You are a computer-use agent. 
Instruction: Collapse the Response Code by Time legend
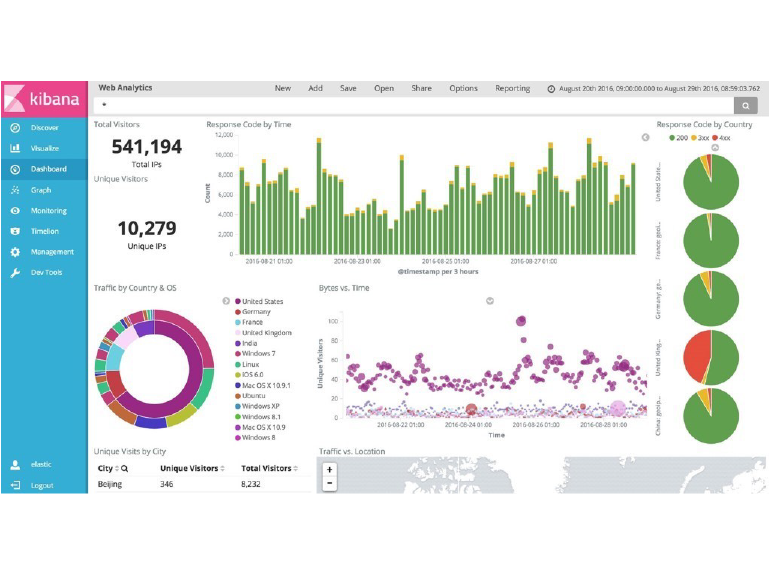pyautogui.click(x=645, y=138)
